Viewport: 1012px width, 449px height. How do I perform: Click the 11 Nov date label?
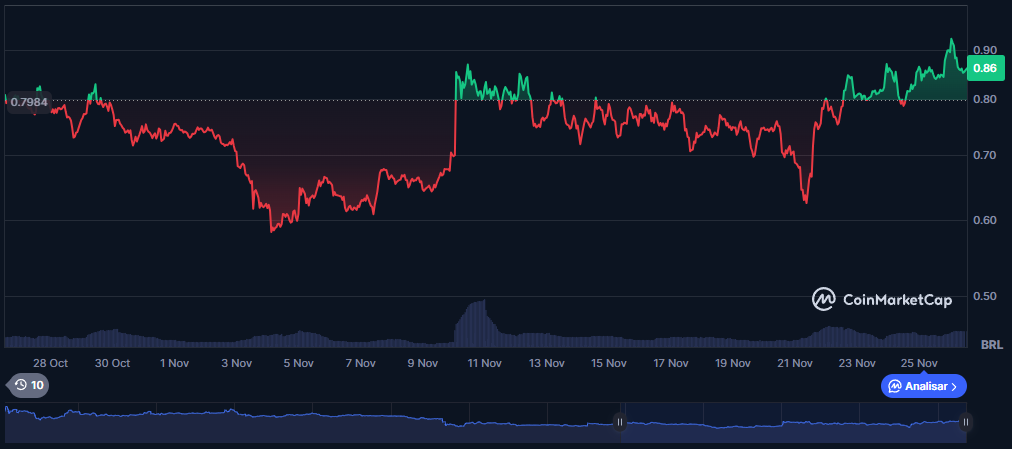tap(484, 363)
